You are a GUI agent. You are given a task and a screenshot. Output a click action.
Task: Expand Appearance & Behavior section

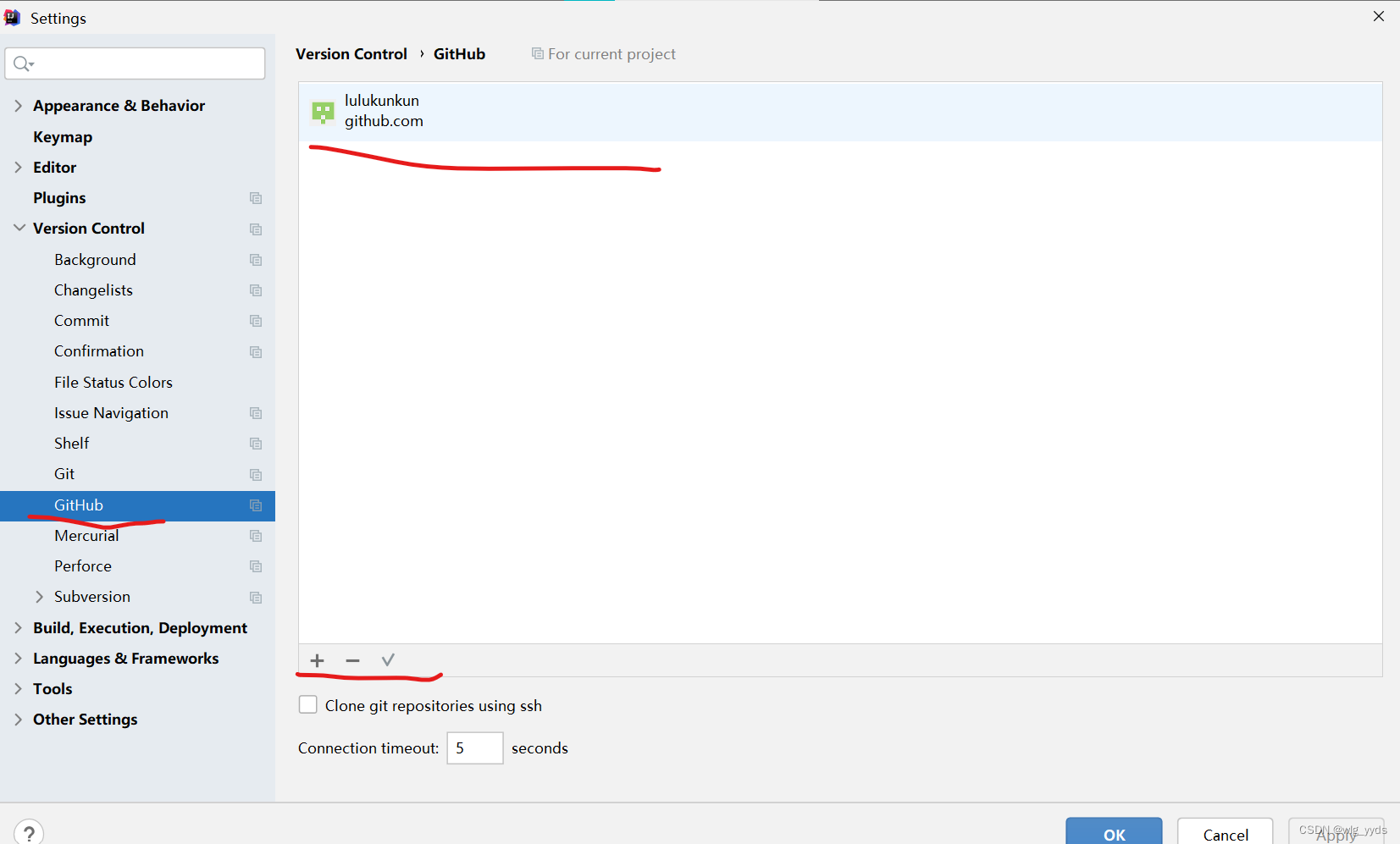(18, 106)
